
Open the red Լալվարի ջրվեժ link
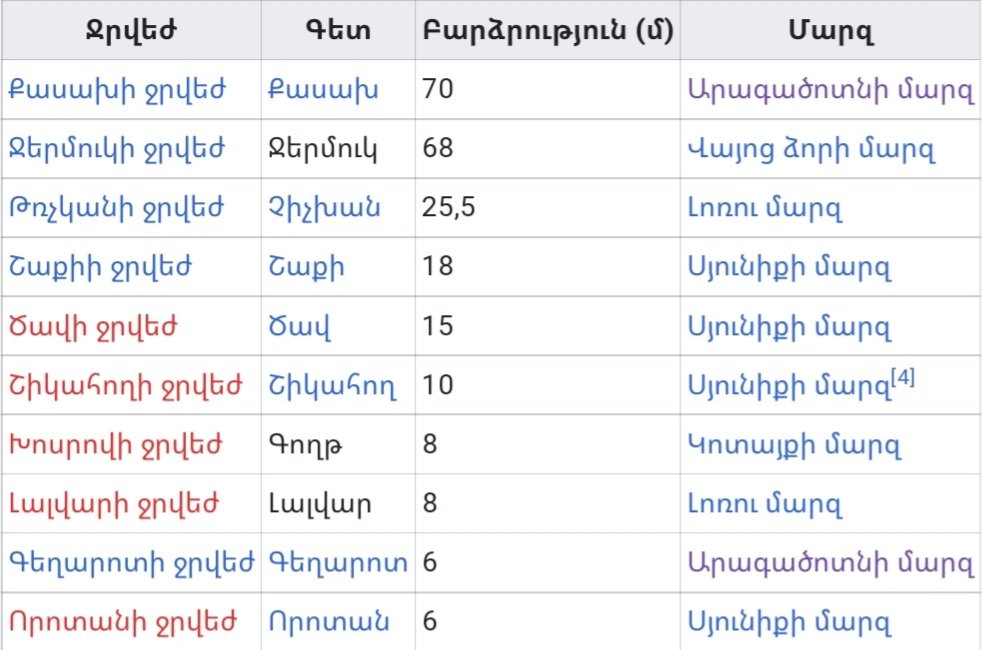click(114, 503)
